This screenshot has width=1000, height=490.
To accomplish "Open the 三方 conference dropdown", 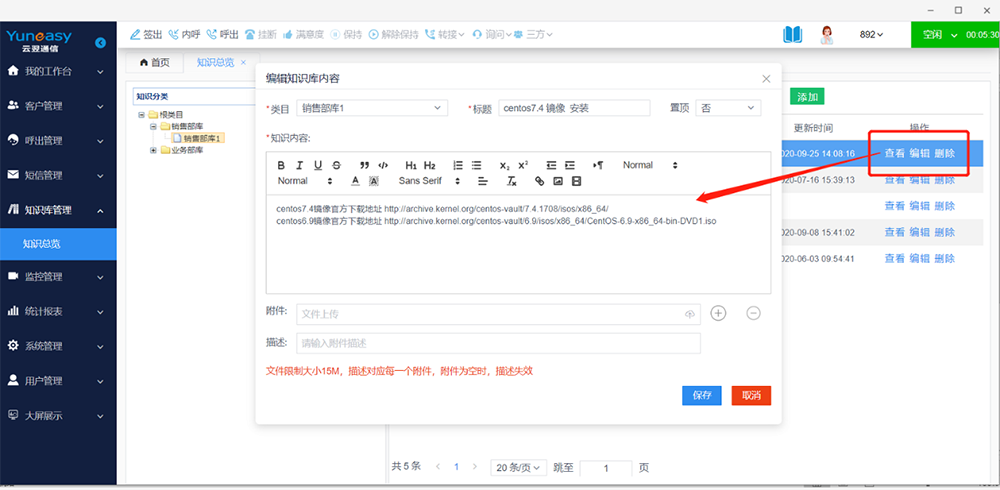I will coord(533,34).
